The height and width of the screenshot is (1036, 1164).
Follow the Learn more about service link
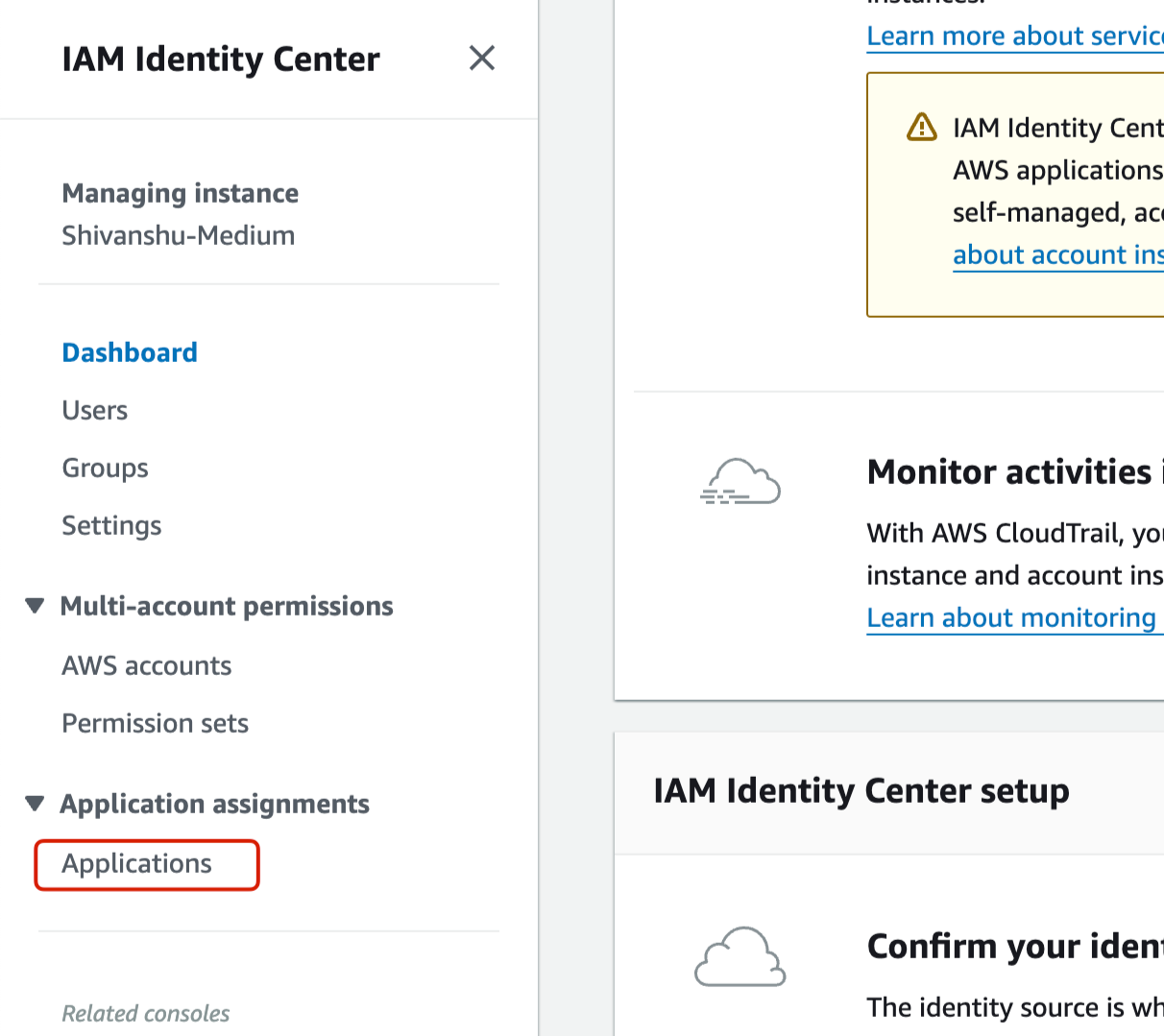click(1015, 36)
